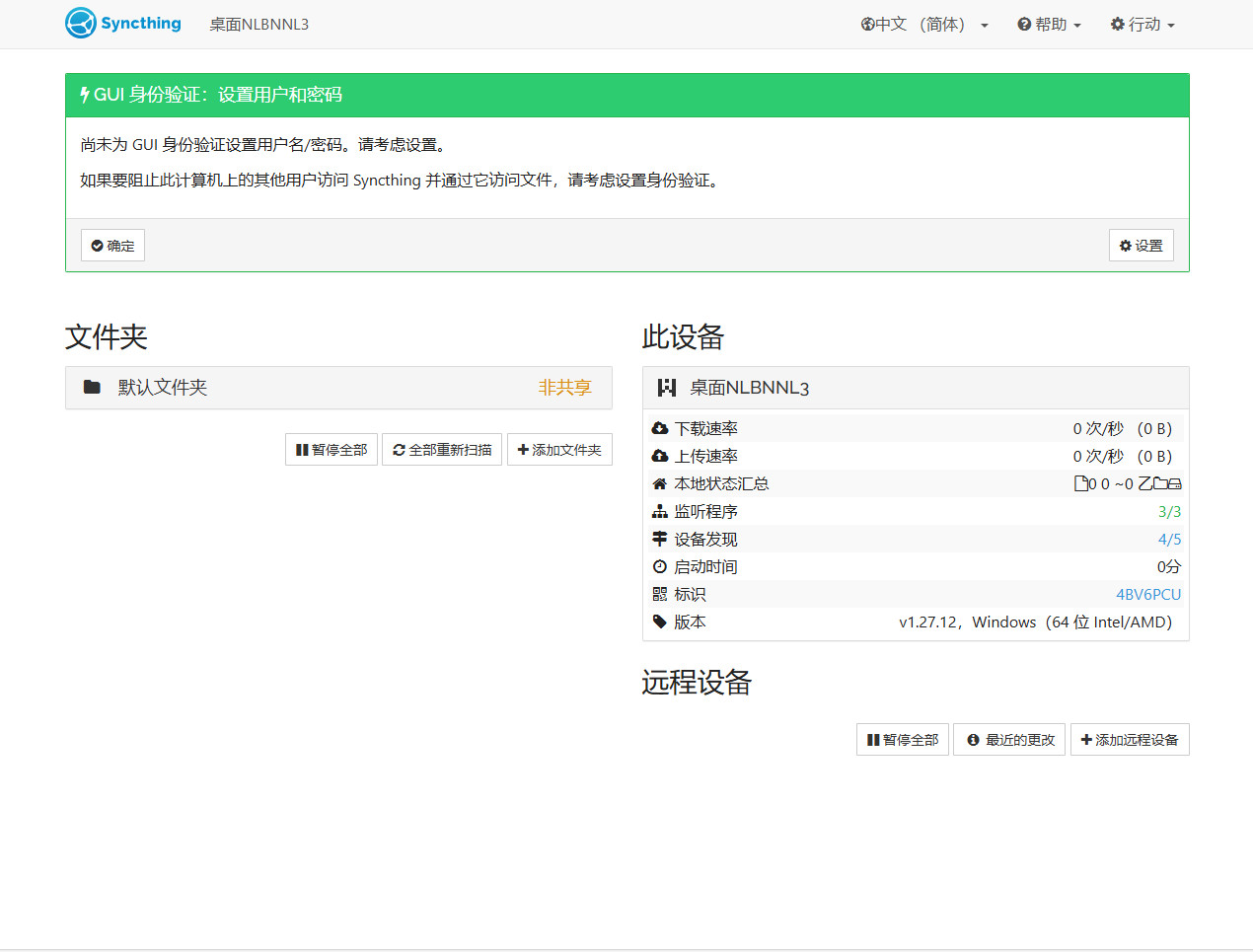Click the gear icon beside 行动
The image size is (1253, 952).
1117,25
